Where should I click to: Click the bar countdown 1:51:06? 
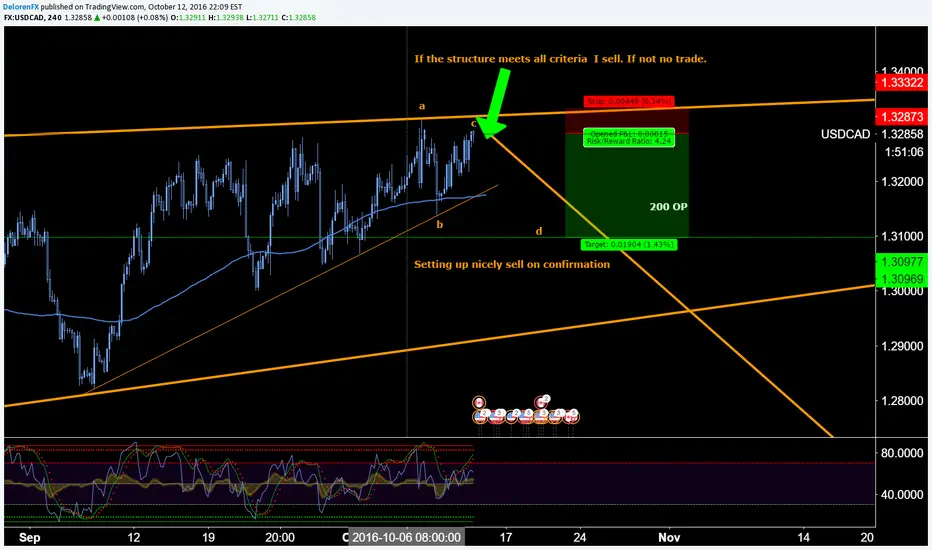pos(904,152)
